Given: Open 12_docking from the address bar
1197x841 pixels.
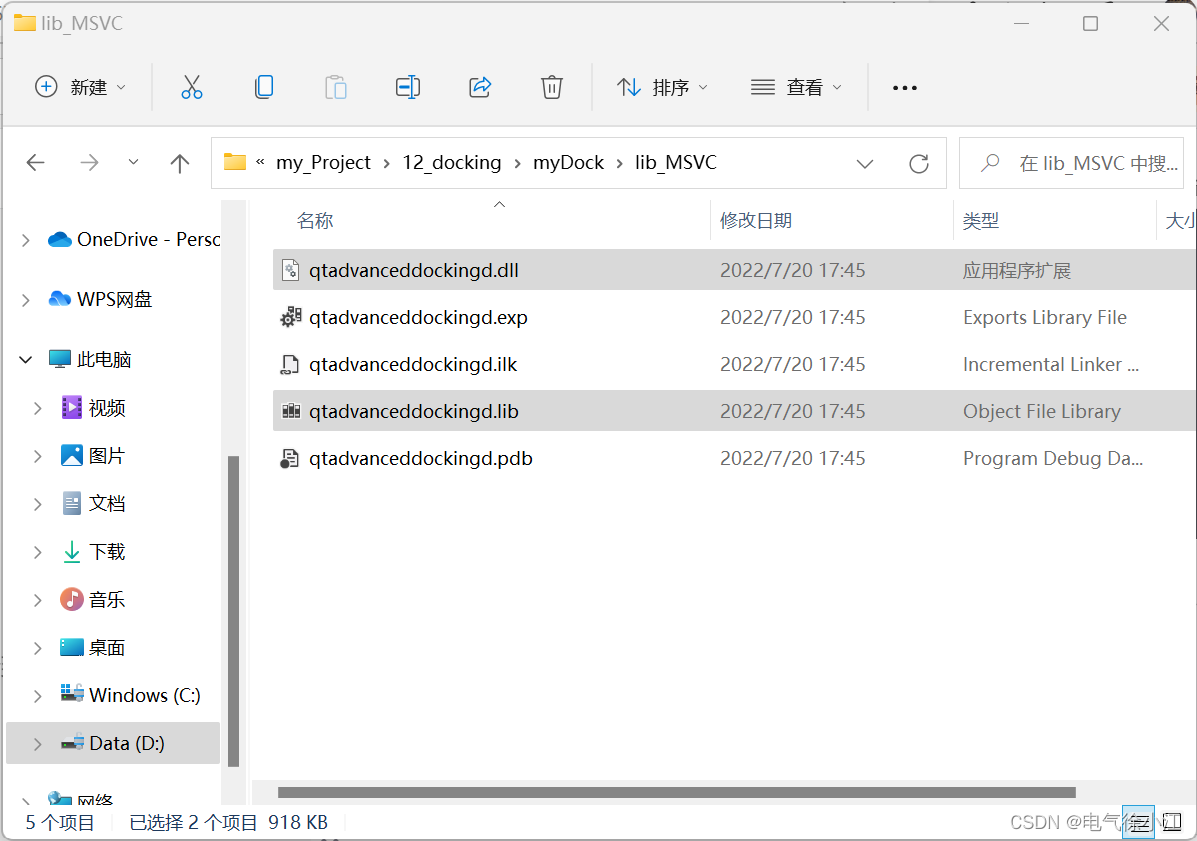Looking at the screenshot, I should [x=451, y=162].
